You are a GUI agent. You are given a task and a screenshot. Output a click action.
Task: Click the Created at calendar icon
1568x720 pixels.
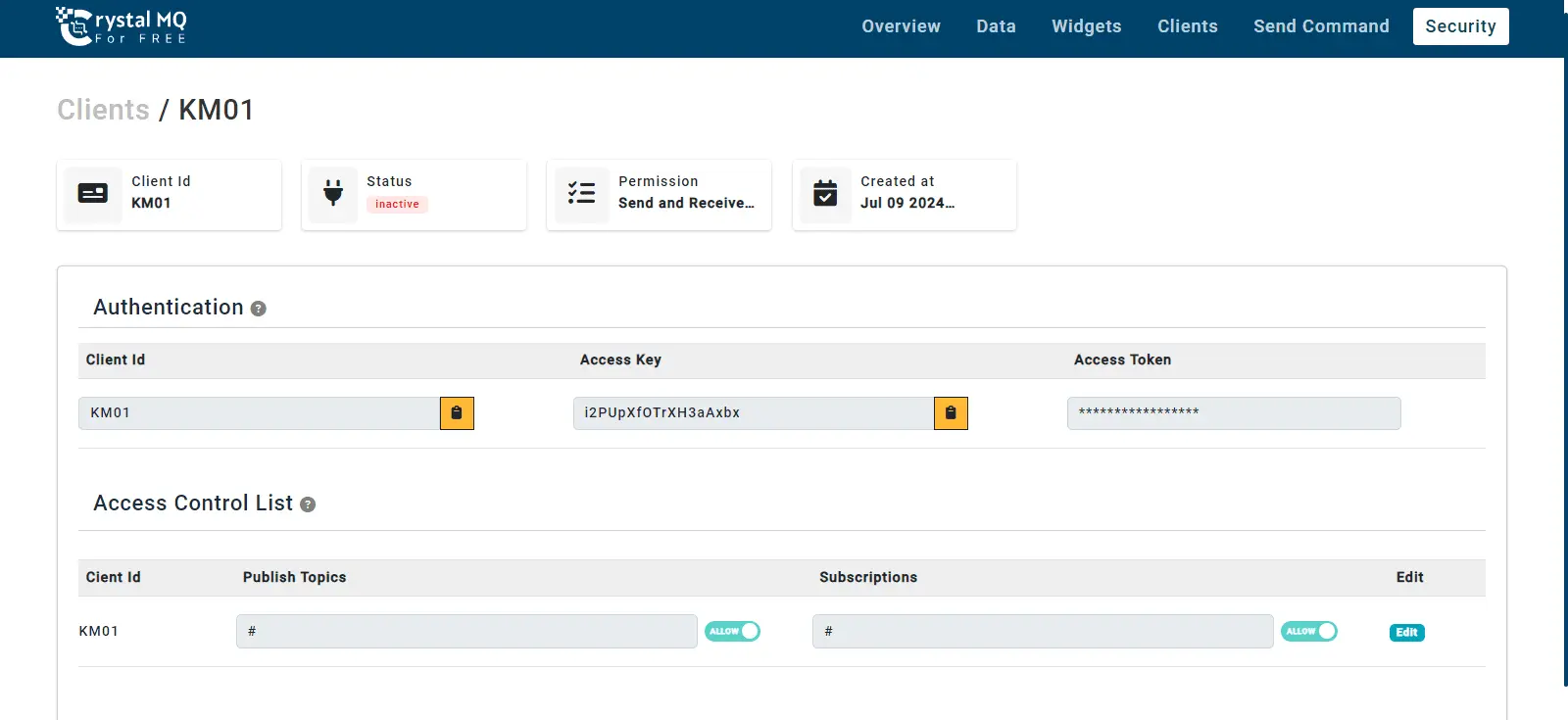[826, 194]
